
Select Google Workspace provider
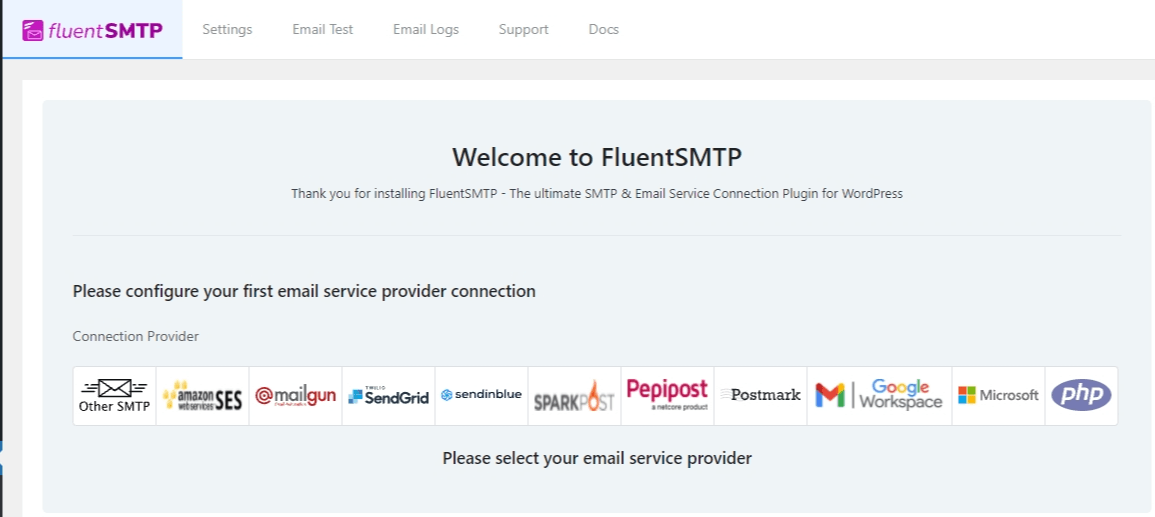click(880, 396)
